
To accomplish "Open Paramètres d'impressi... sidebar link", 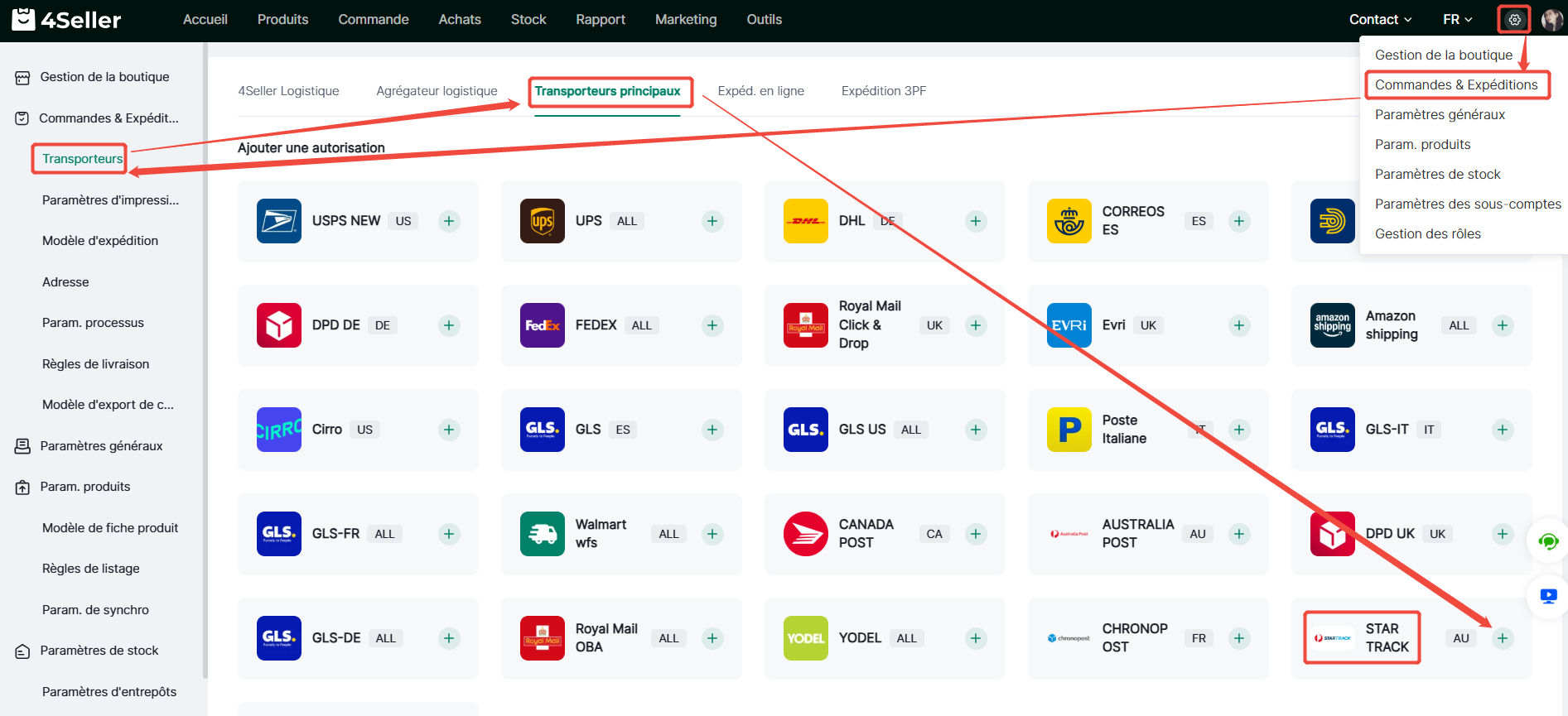I will click(110, 200).
